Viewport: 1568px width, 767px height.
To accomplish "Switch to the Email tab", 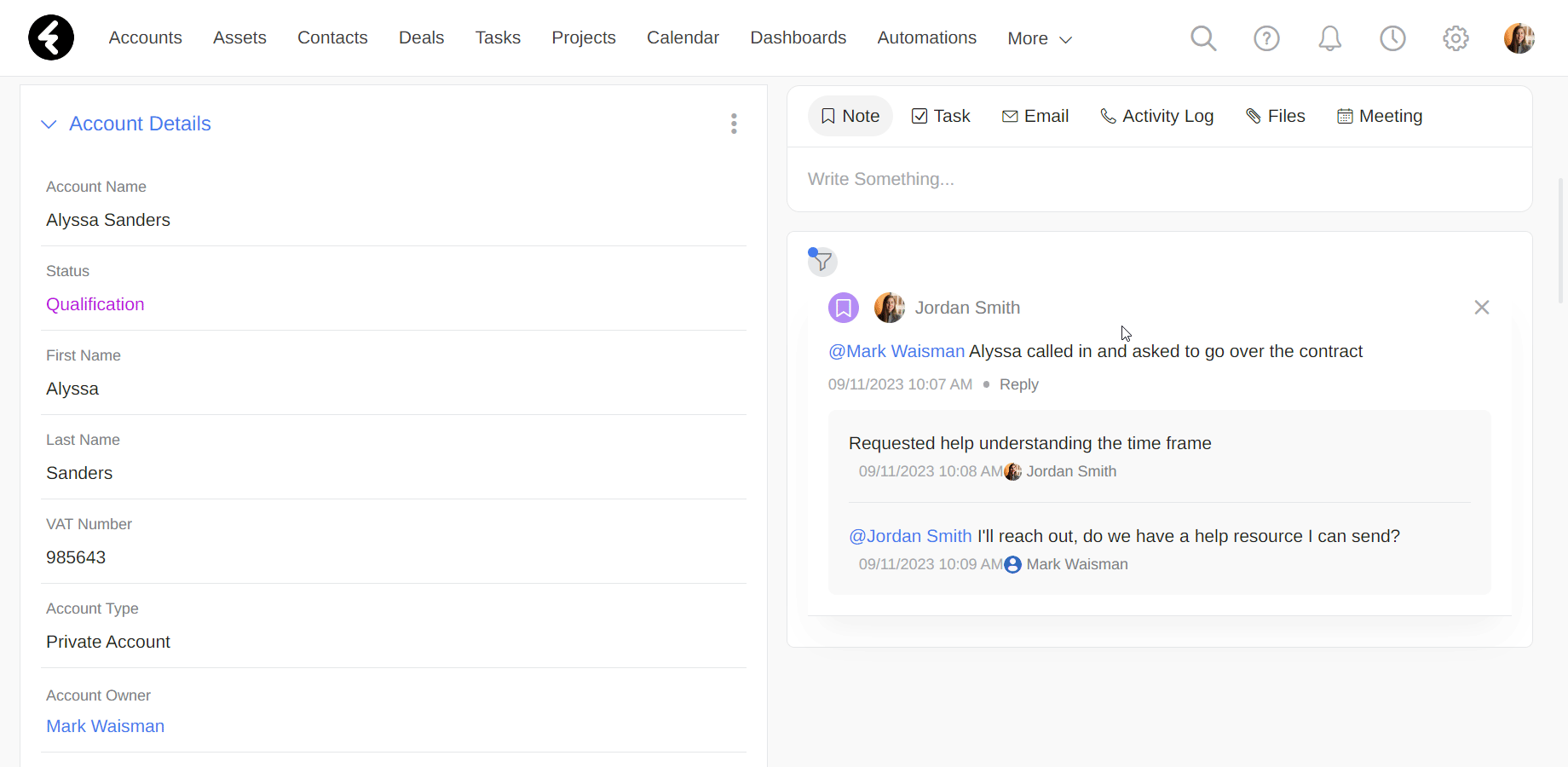I will coord(1035,116).
